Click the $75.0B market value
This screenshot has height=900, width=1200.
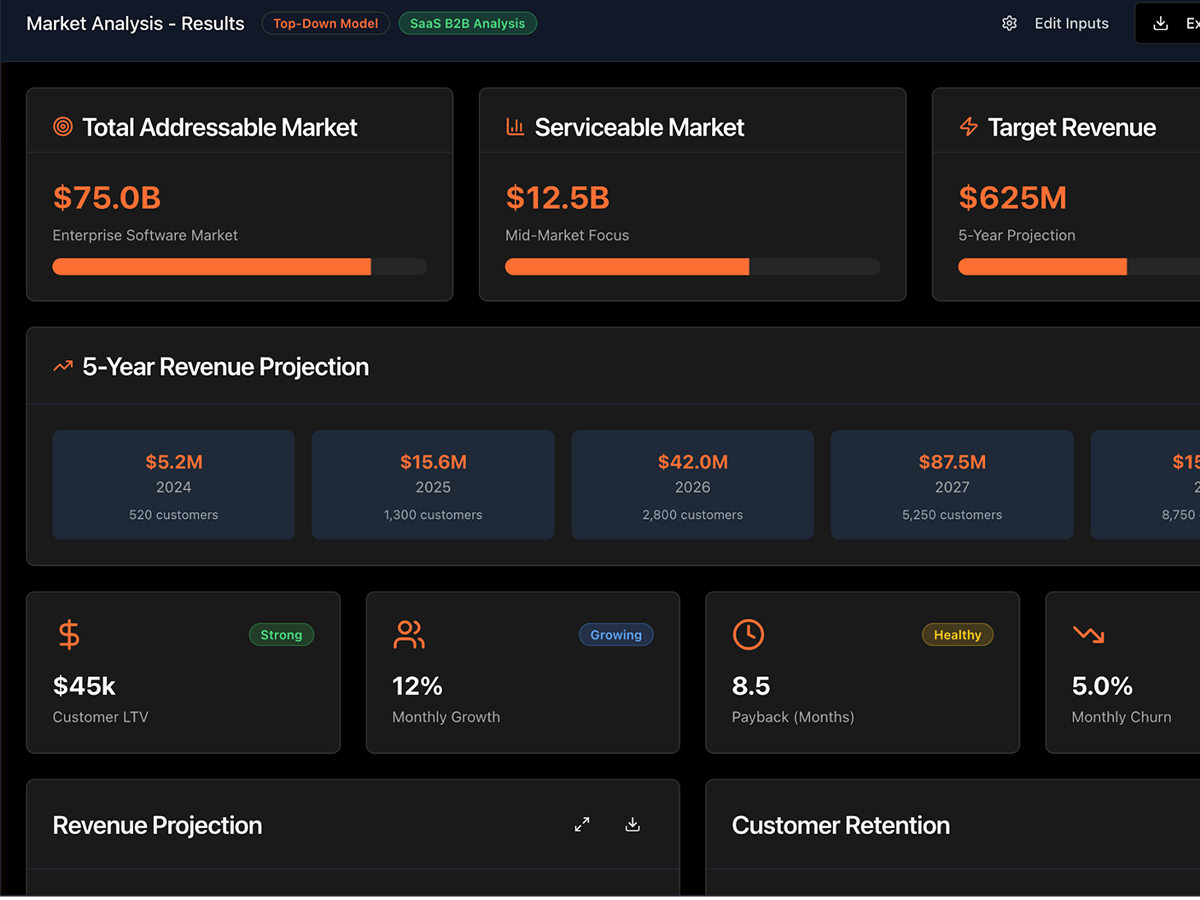[x=107, y=198]
